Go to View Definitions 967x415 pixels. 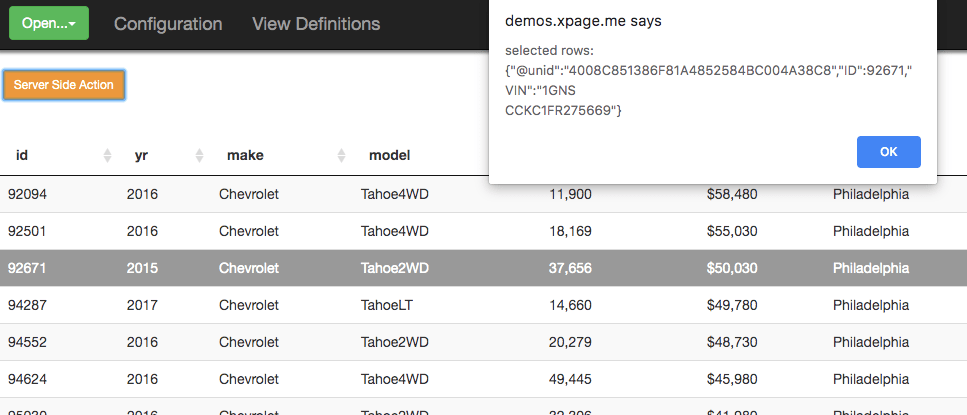(316, 23)
